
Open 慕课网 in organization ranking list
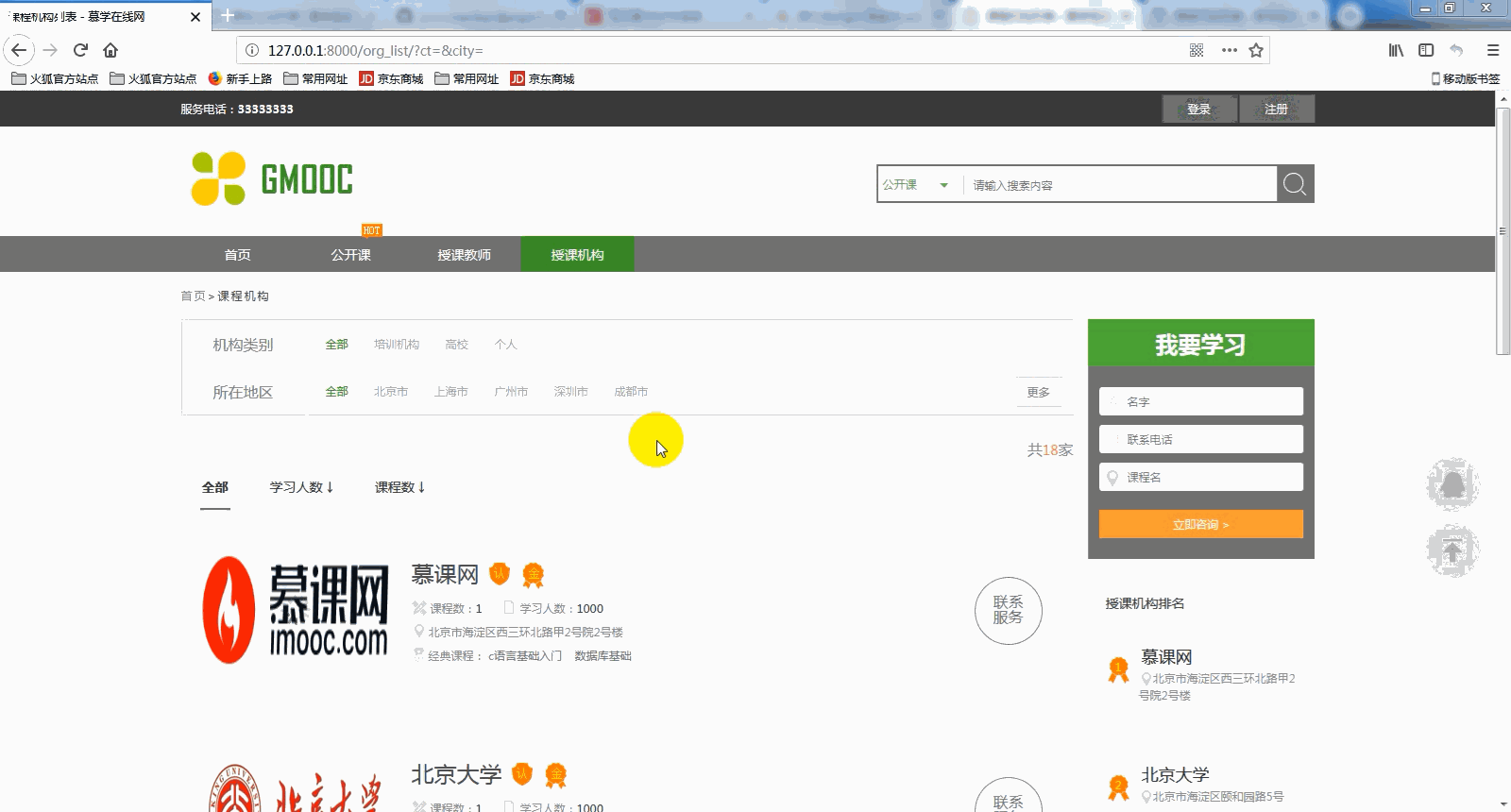click(x=1166, y=657)
